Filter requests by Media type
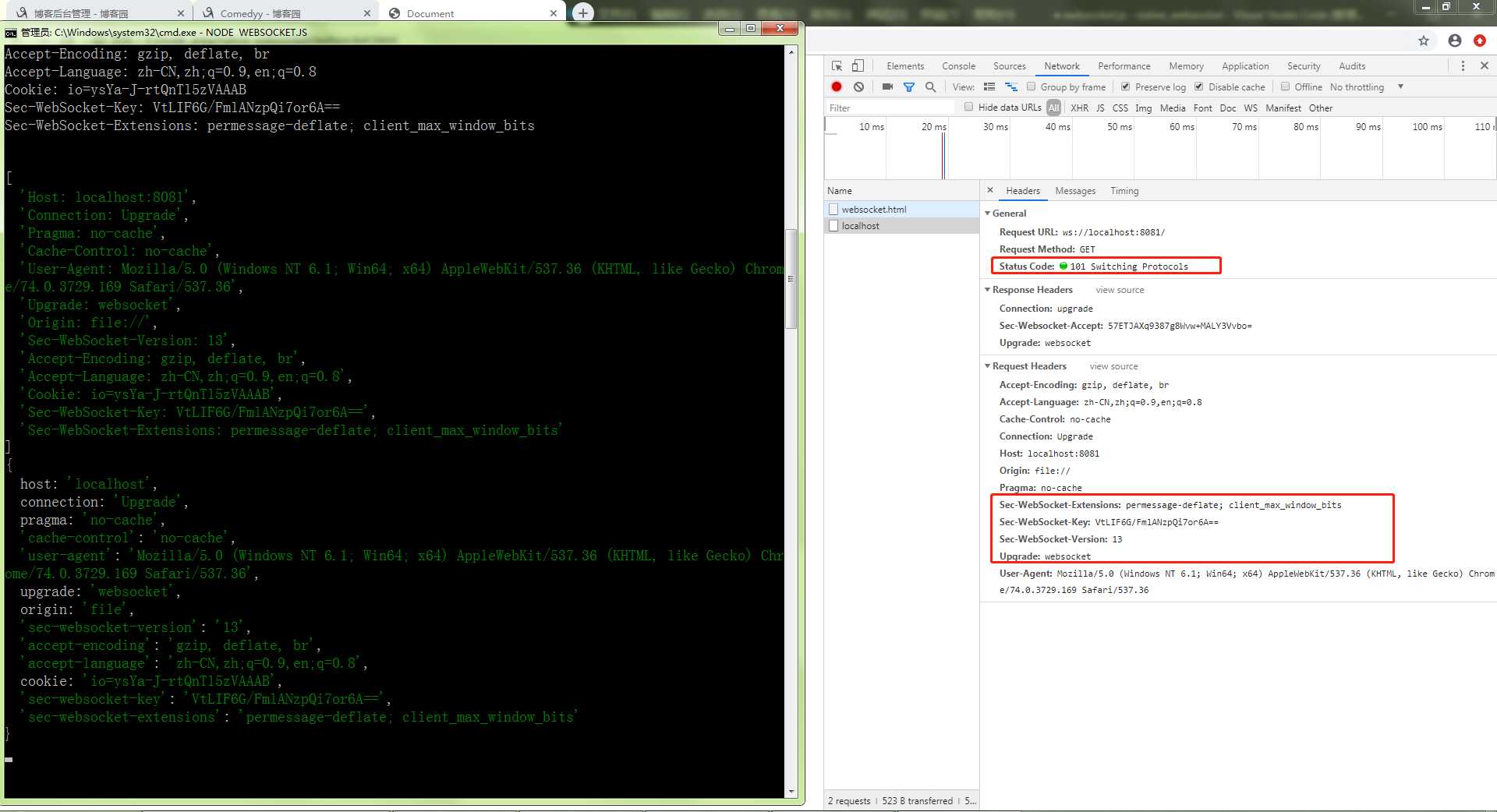 click(x=1172, y=108)
